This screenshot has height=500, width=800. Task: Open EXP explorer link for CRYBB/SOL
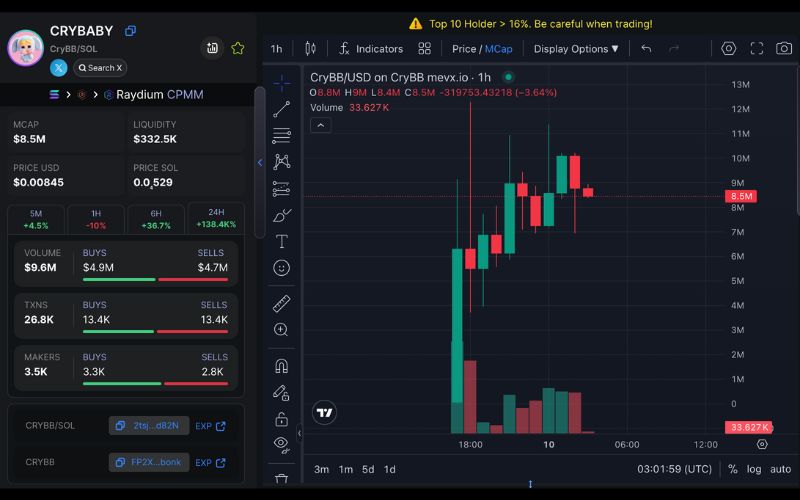210,426
